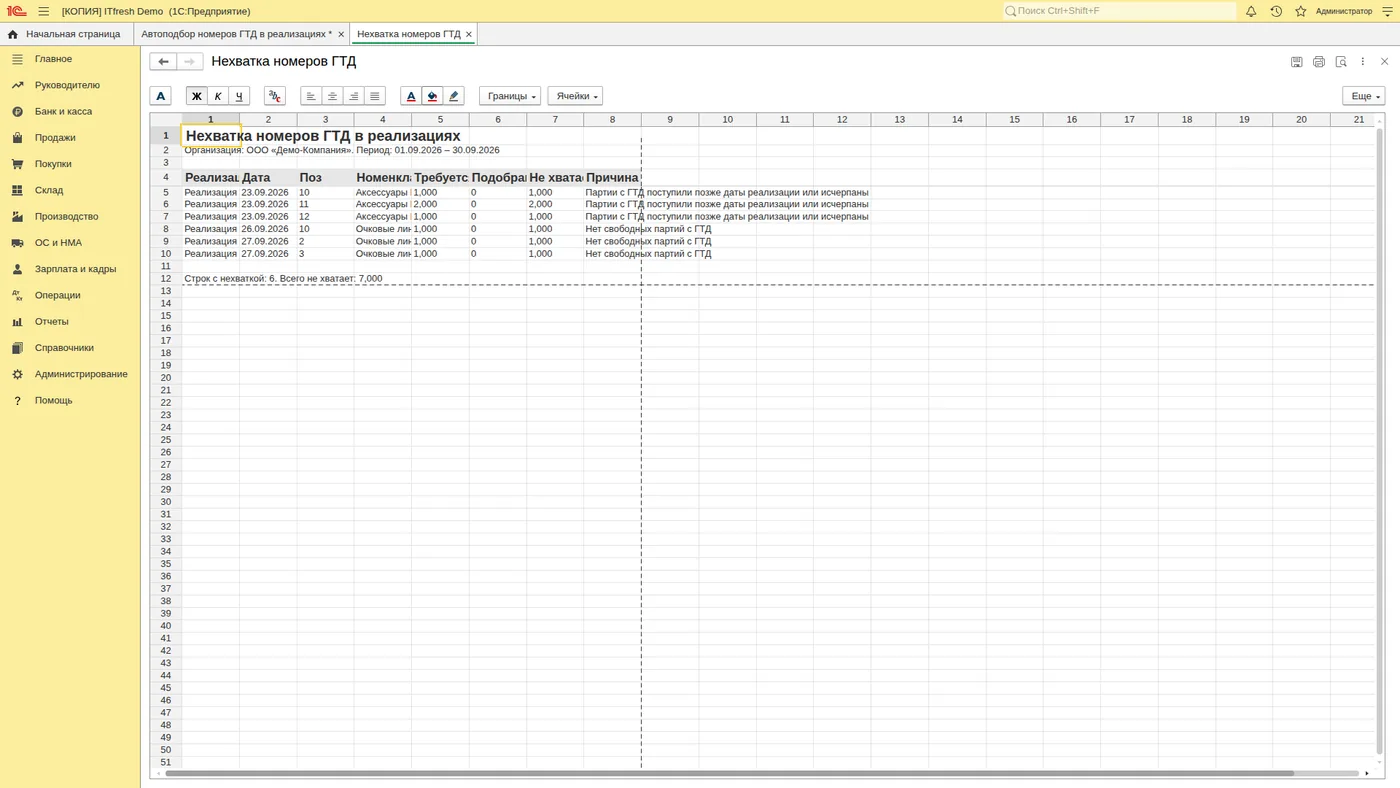Screen dimensions: 1400x788
Task: Select the border color pen icon
Action: (454, 96)
